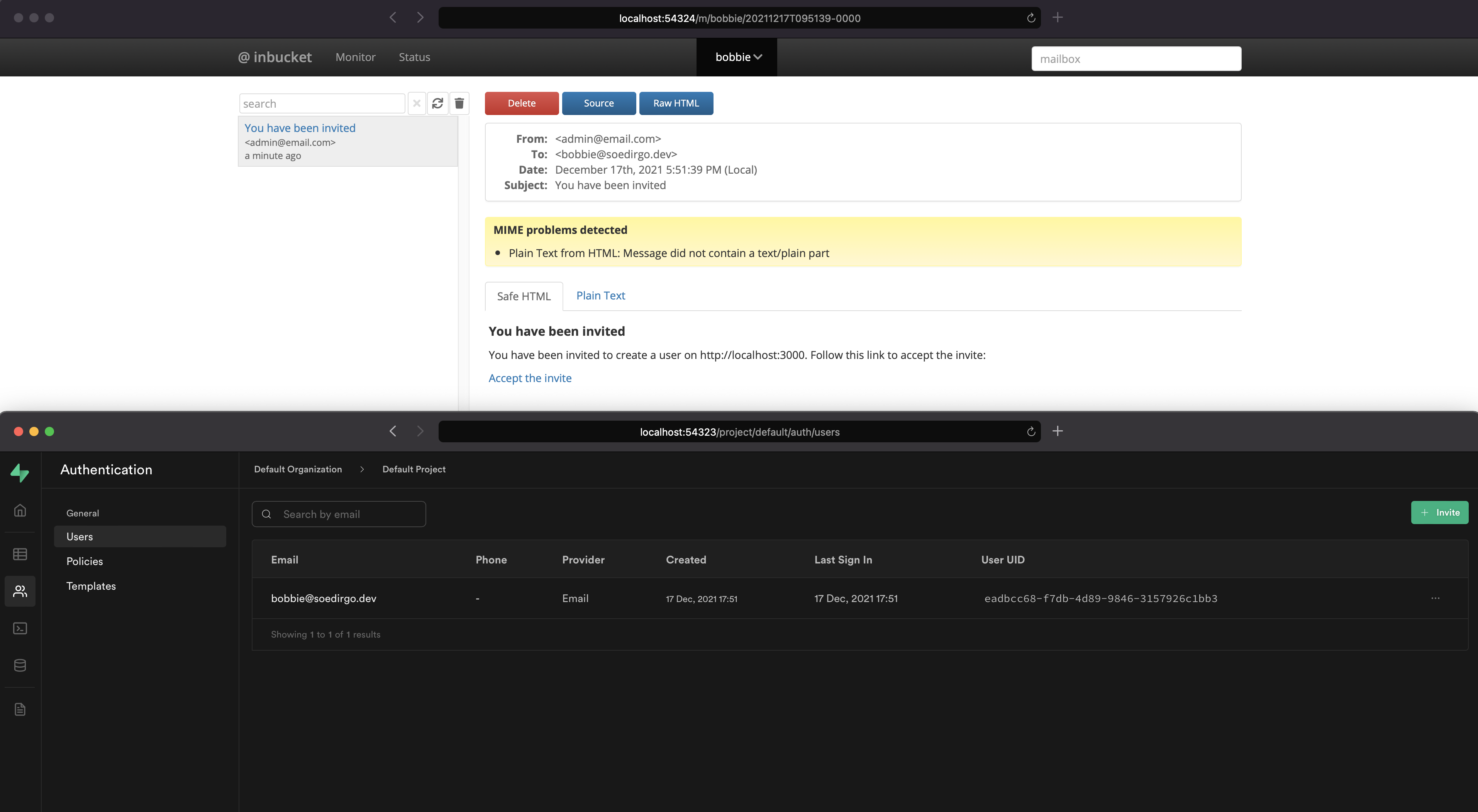The height and width of the screenshot is (812, 1478).
Task: Refresh the inbucket mailbox list
Action: 438,103
